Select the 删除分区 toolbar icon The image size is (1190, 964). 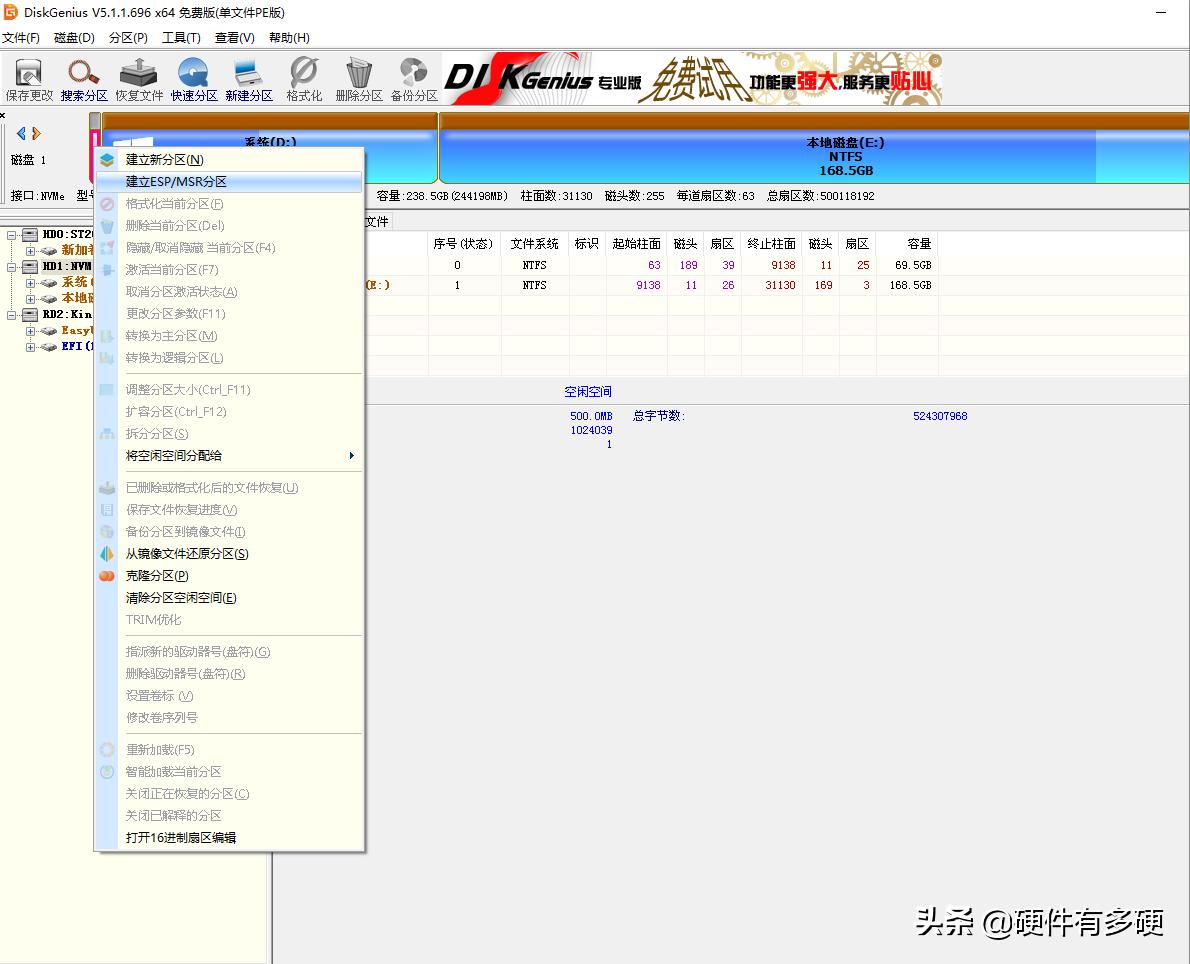(x=358, y=78)
